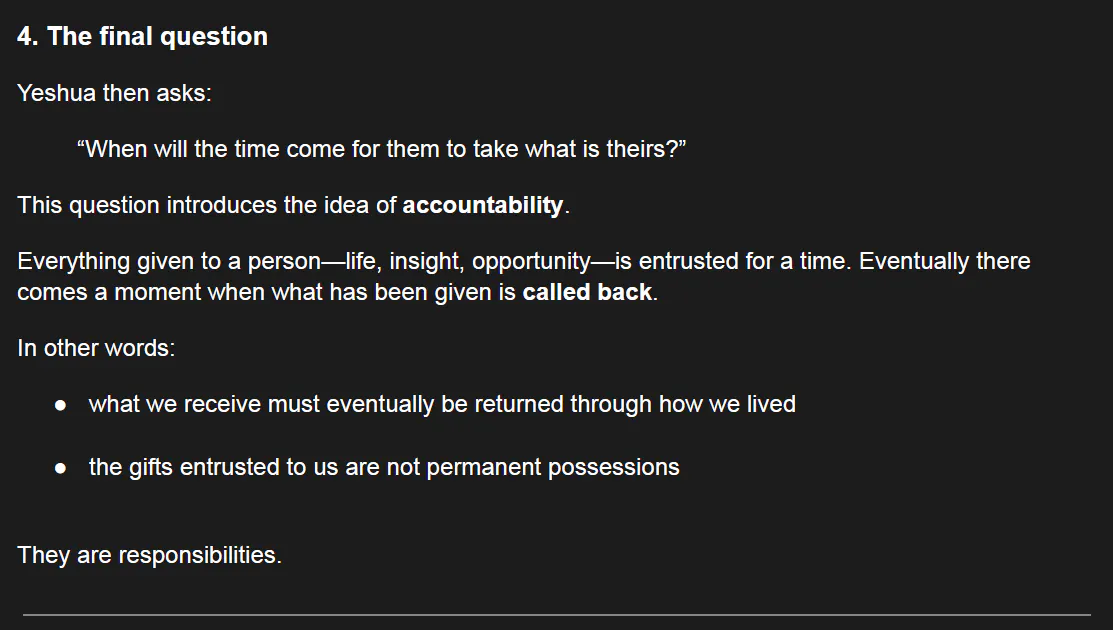Click the bullet text "what we receive must eventually be returned"

pyautogui.click(x=350, y=405)
